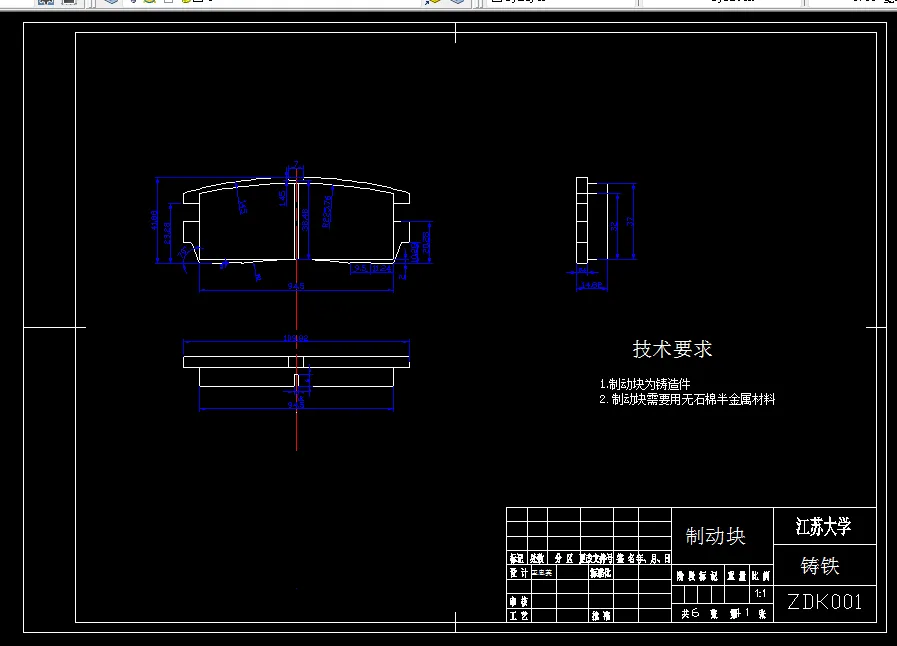The height and width of the screenshot is (646, 897).
Task: Select the 设计 row label
Action: (519, 573)
